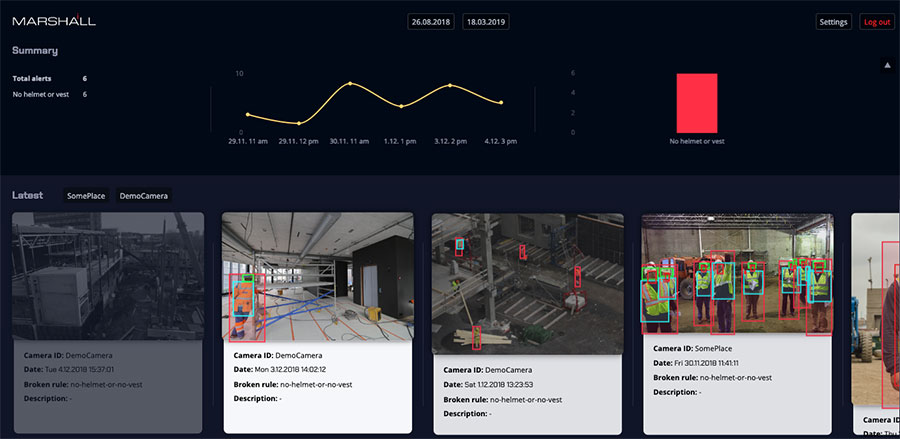Open the alert image dated Sat 1.12.2018
Screen dimensions: 900x439
click(527, 284)
